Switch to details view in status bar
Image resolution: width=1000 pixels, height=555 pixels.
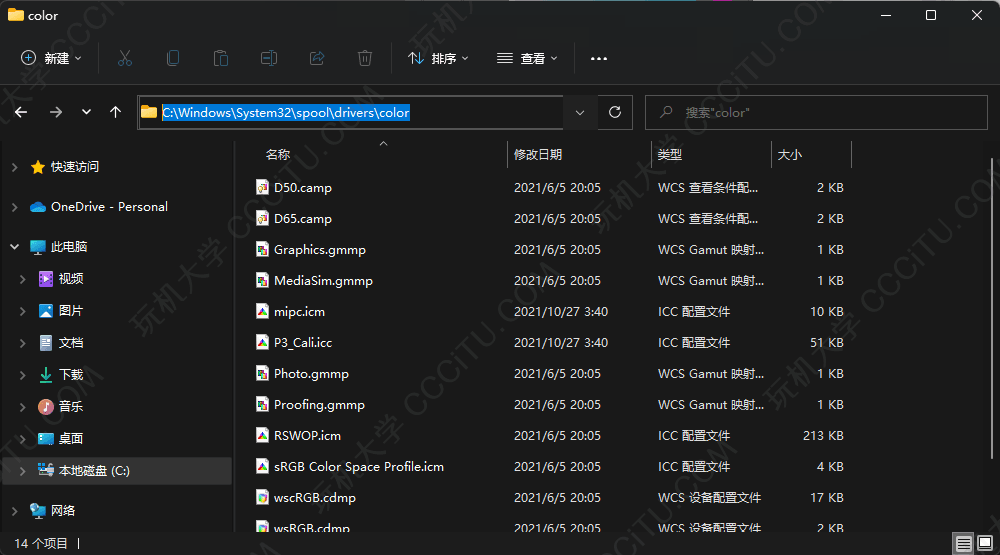[963, 544]
